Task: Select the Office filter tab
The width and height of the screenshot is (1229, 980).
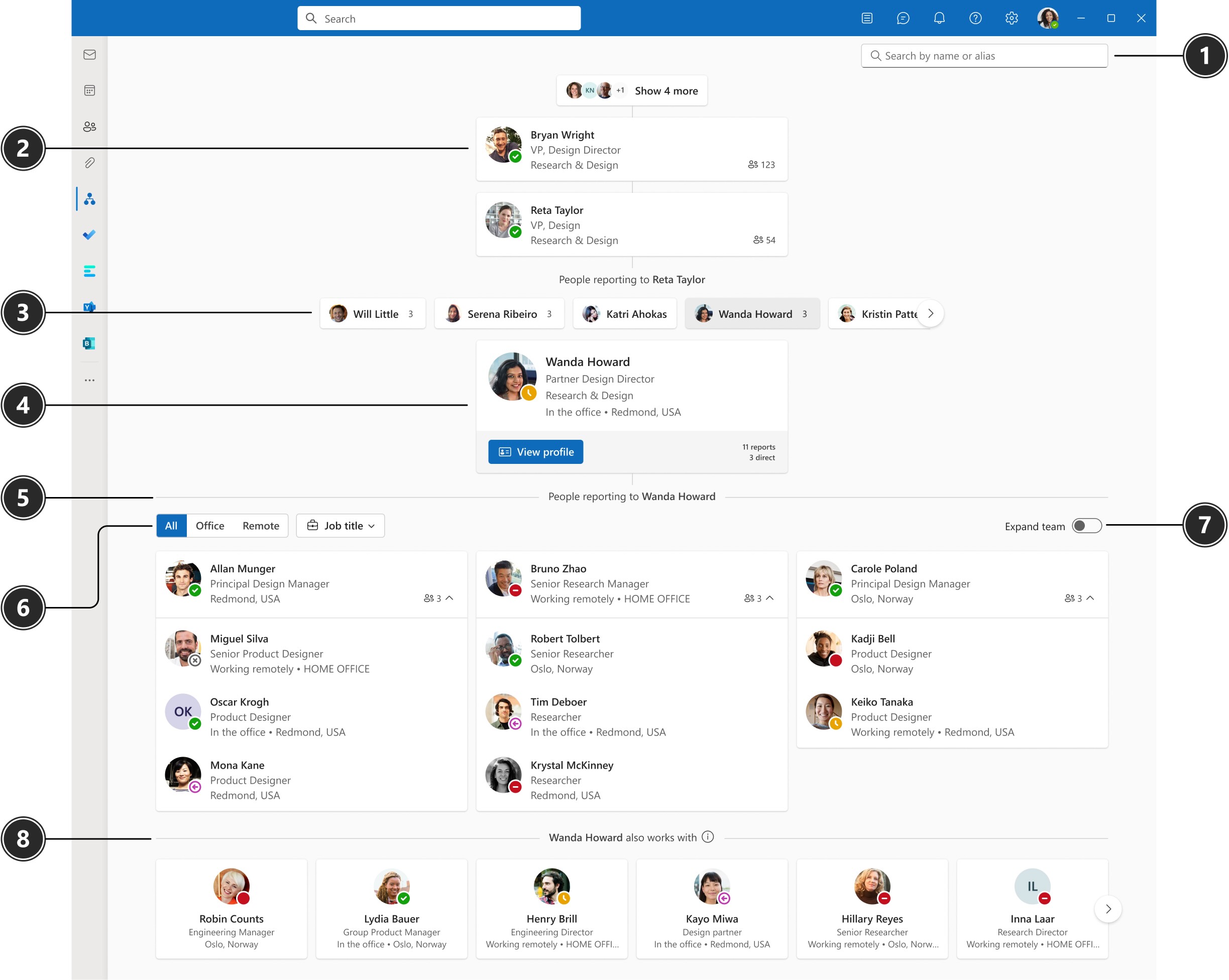Action: coord(209,525)
